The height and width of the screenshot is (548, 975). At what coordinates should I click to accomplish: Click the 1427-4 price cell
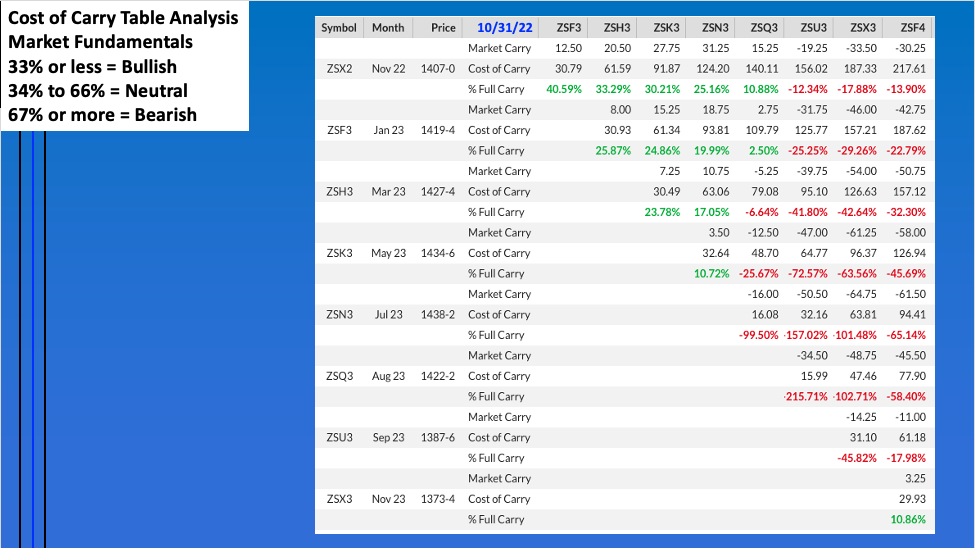438,192
